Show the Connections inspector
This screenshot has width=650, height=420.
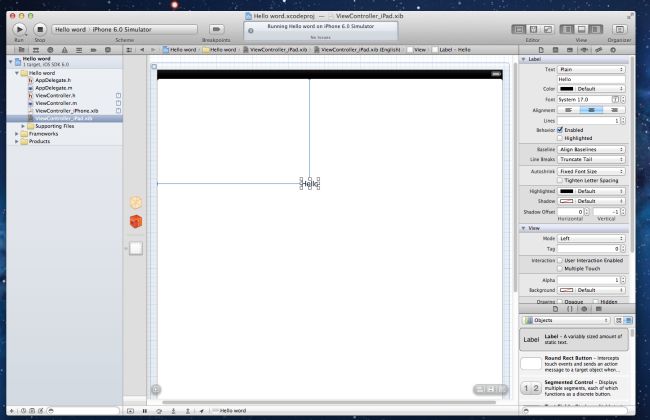[613, 50]
